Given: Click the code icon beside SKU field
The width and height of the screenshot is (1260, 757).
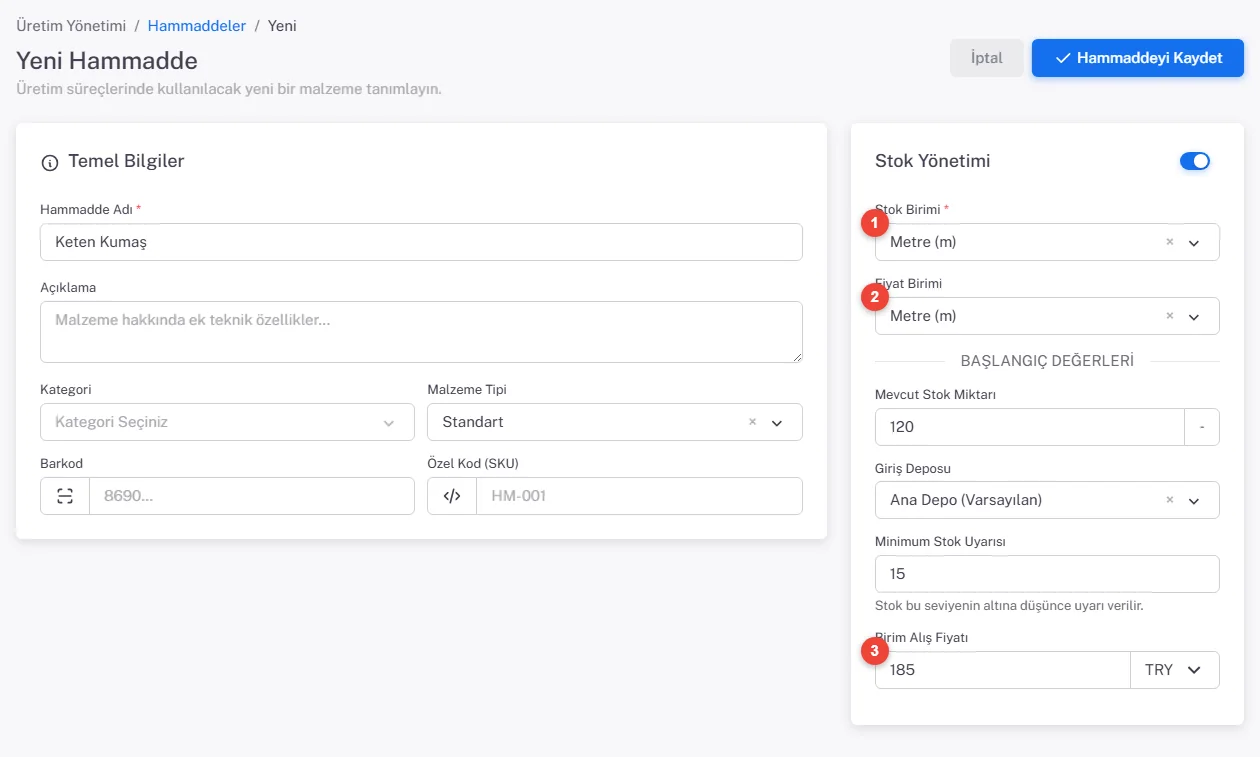Looking at the screenshot, I should click(x=452, y=496).
